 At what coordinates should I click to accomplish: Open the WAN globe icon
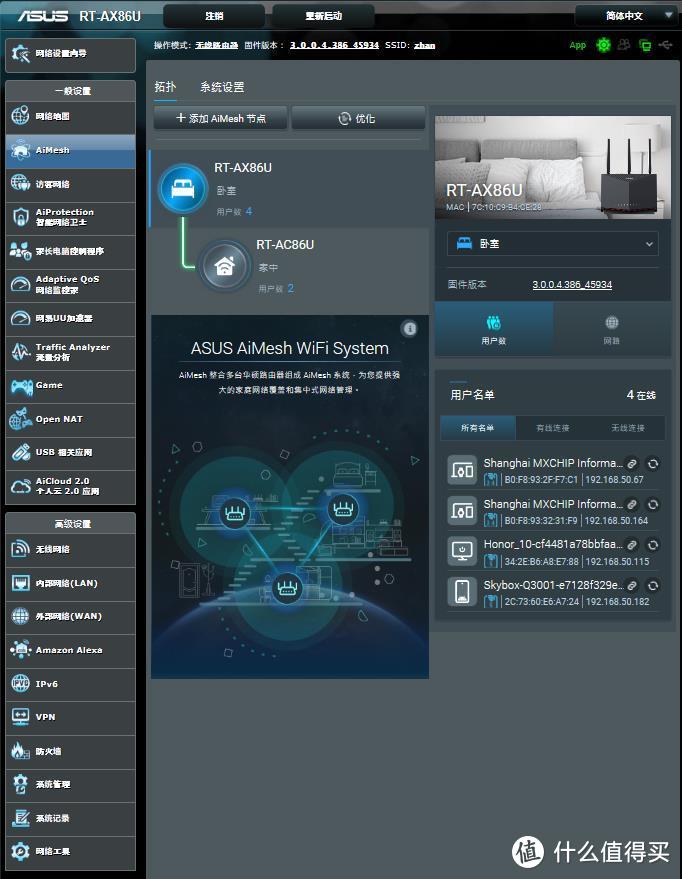21,616
